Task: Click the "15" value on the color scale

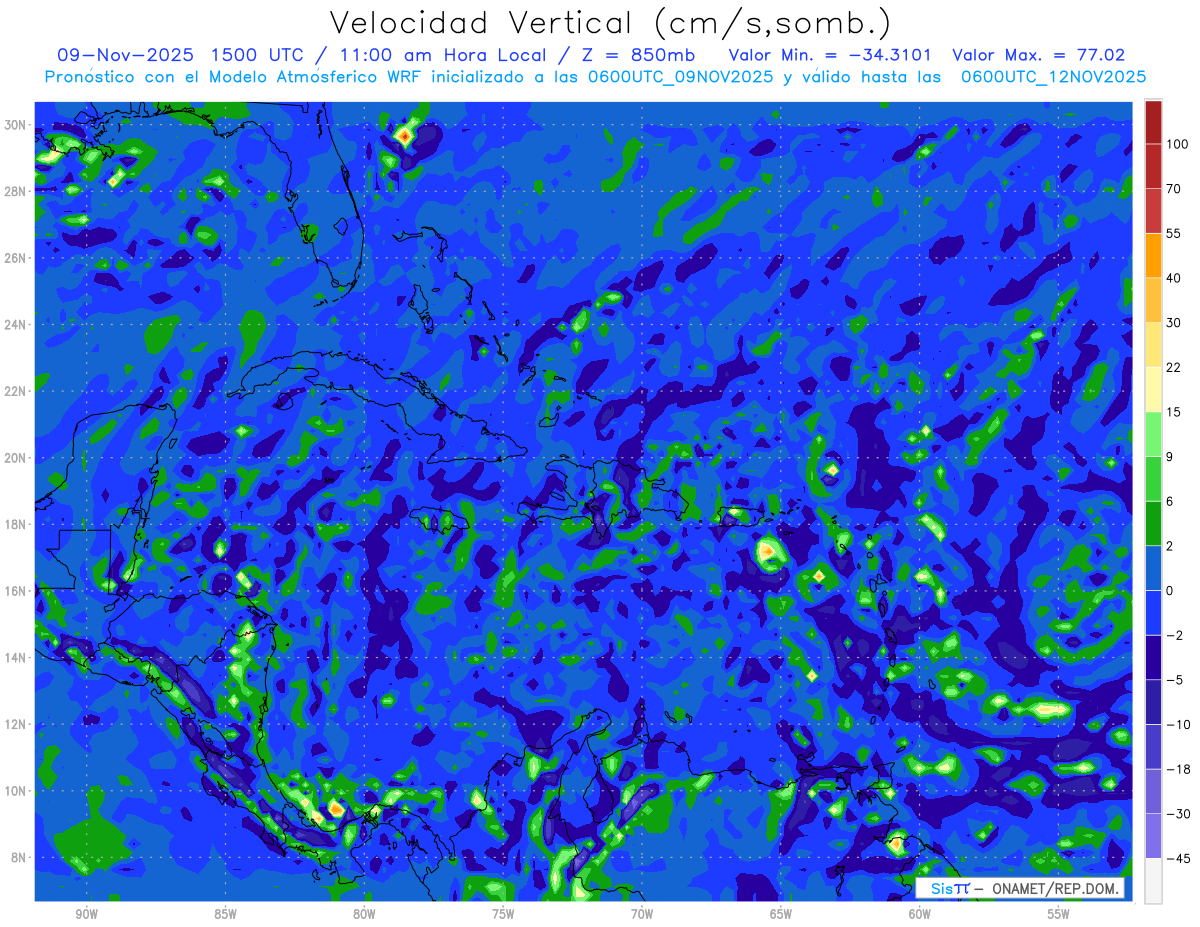Action: [1174, 412]
